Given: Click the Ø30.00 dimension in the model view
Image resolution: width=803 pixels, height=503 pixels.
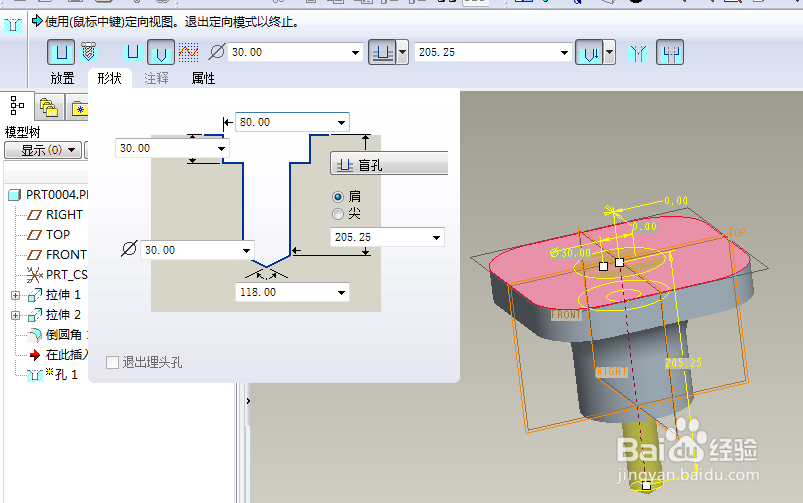Looking at the screenshot, I should pyautogui.click(x=570, y=253).
